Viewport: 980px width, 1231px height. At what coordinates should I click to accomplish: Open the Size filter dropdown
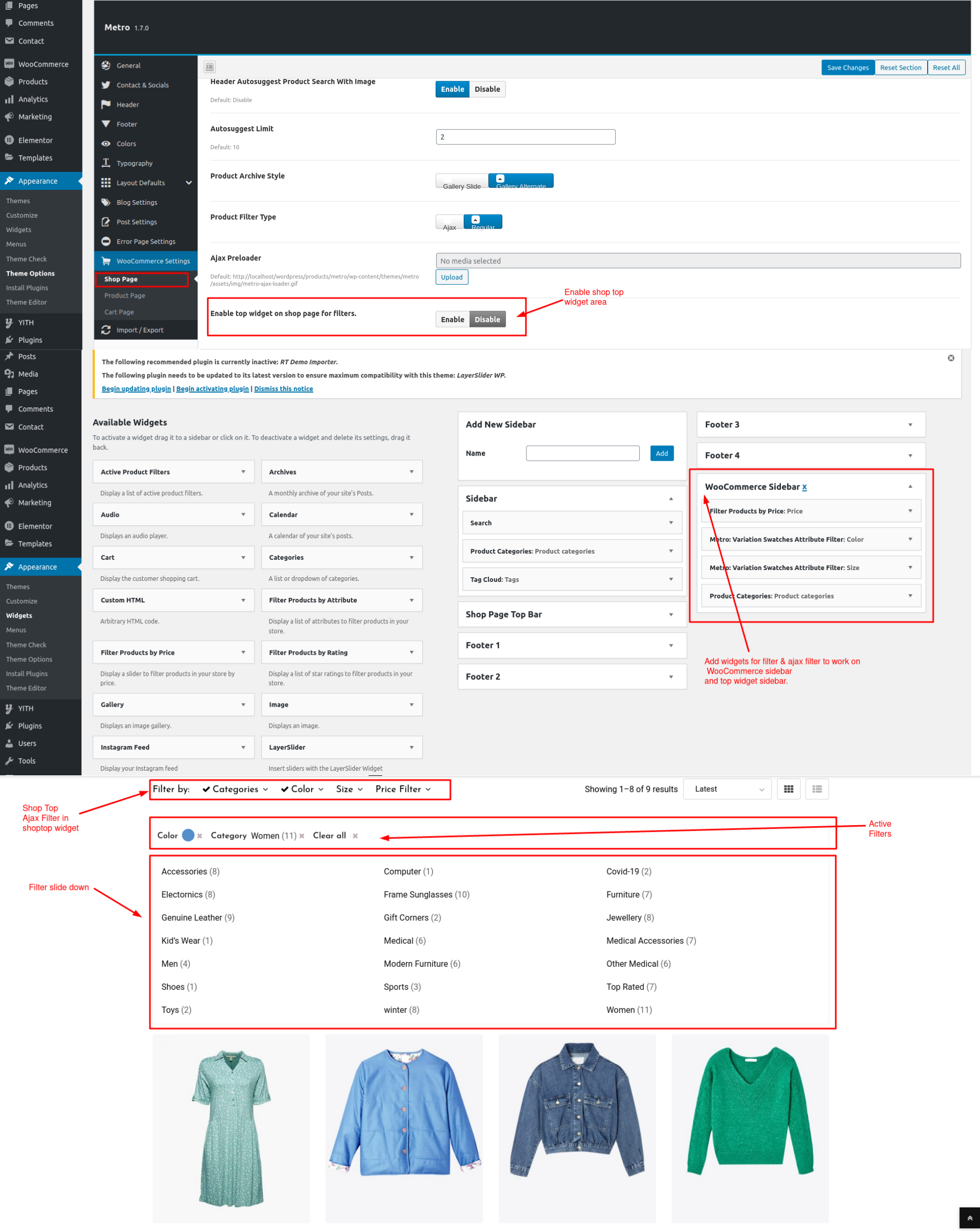pyautogui.click(x=349, y=789)
